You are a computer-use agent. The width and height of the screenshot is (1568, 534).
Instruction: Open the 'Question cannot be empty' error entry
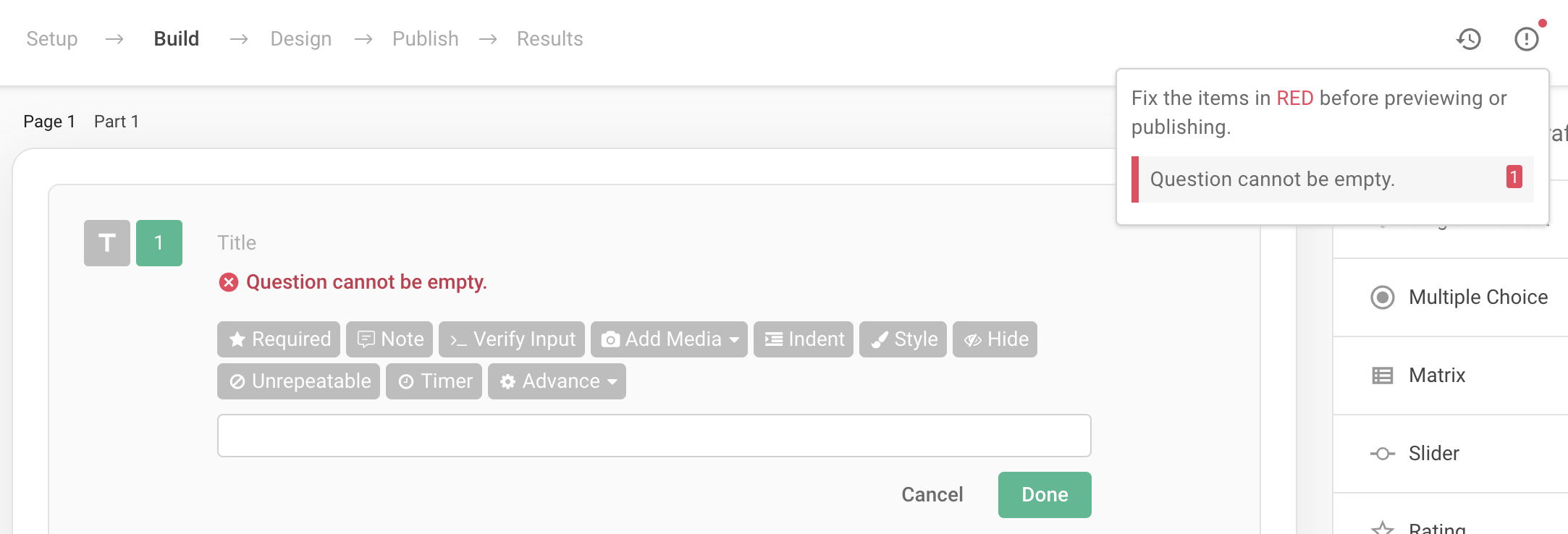click(x=1333, y=179)
